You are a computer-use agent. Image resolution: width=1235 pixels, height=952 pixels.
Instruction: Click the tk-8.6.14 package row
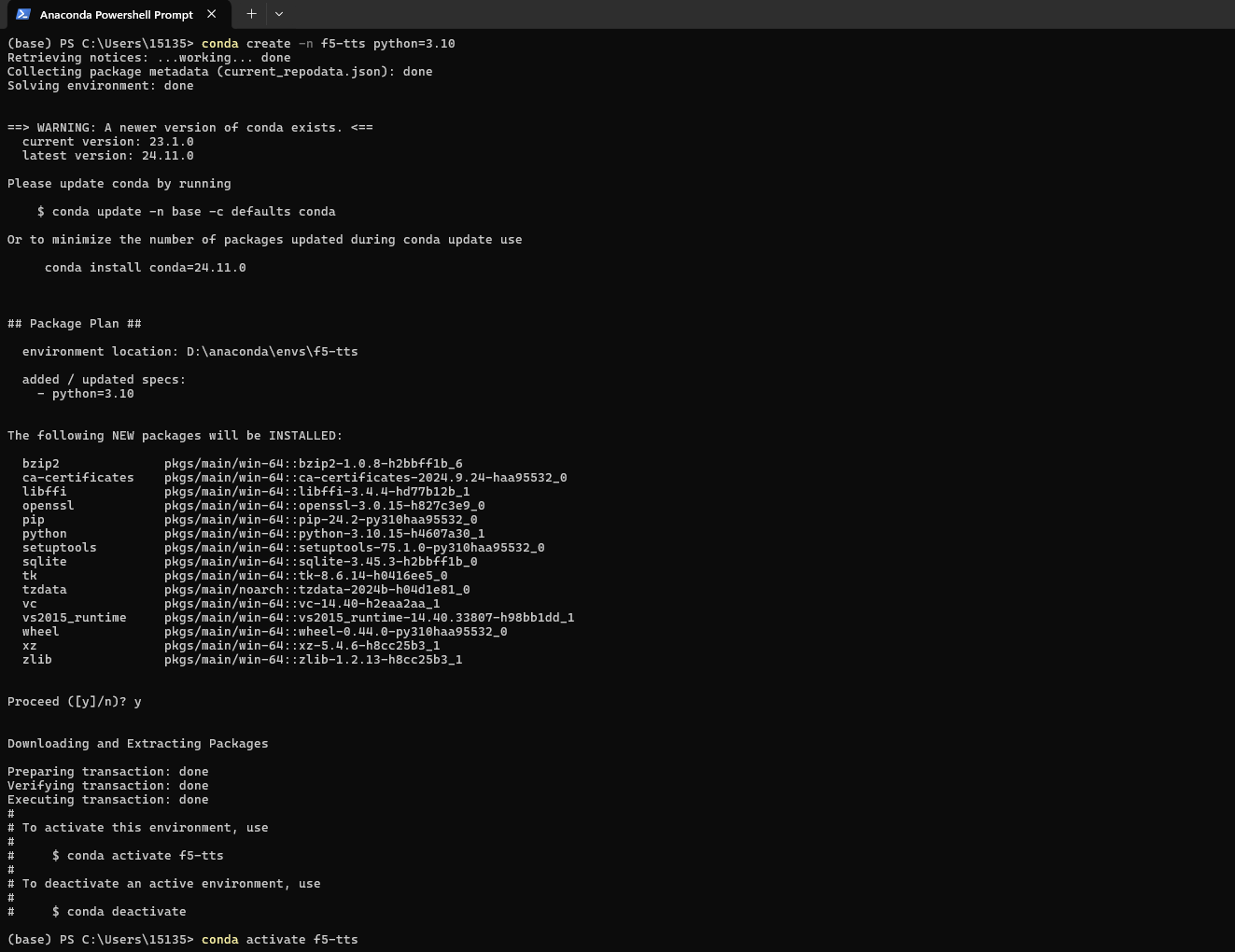[x=235, y=576]
